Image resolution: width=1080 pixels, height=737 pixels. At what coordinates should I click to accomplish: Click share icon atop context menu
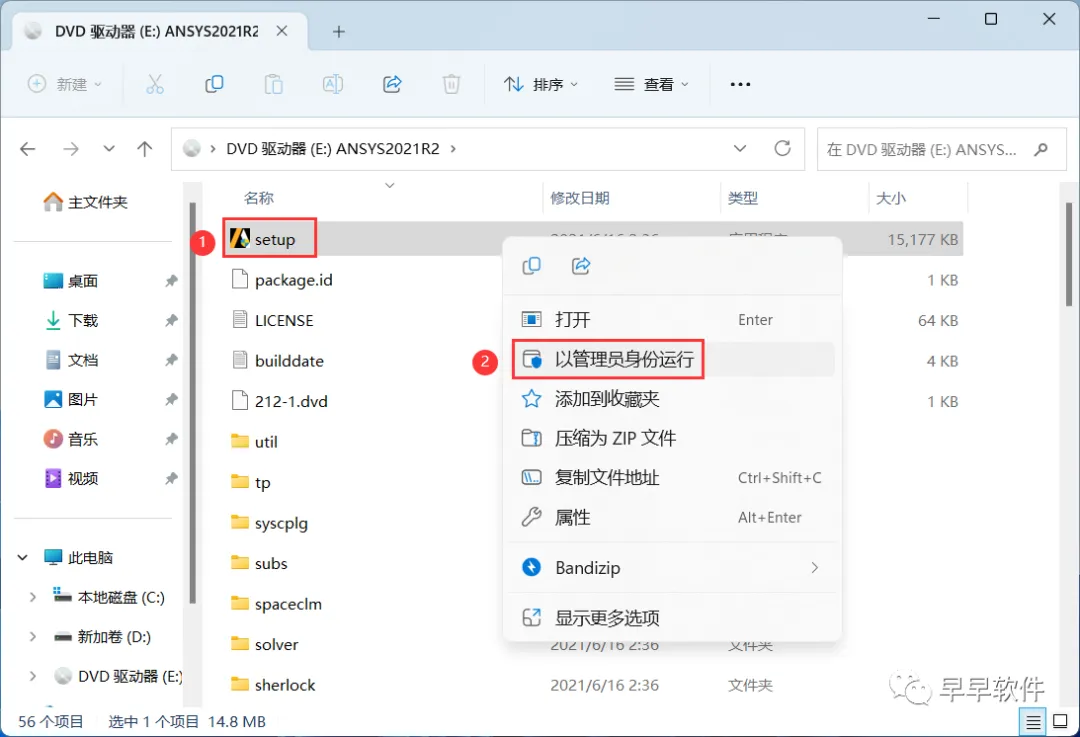click(x=581, y=266)
